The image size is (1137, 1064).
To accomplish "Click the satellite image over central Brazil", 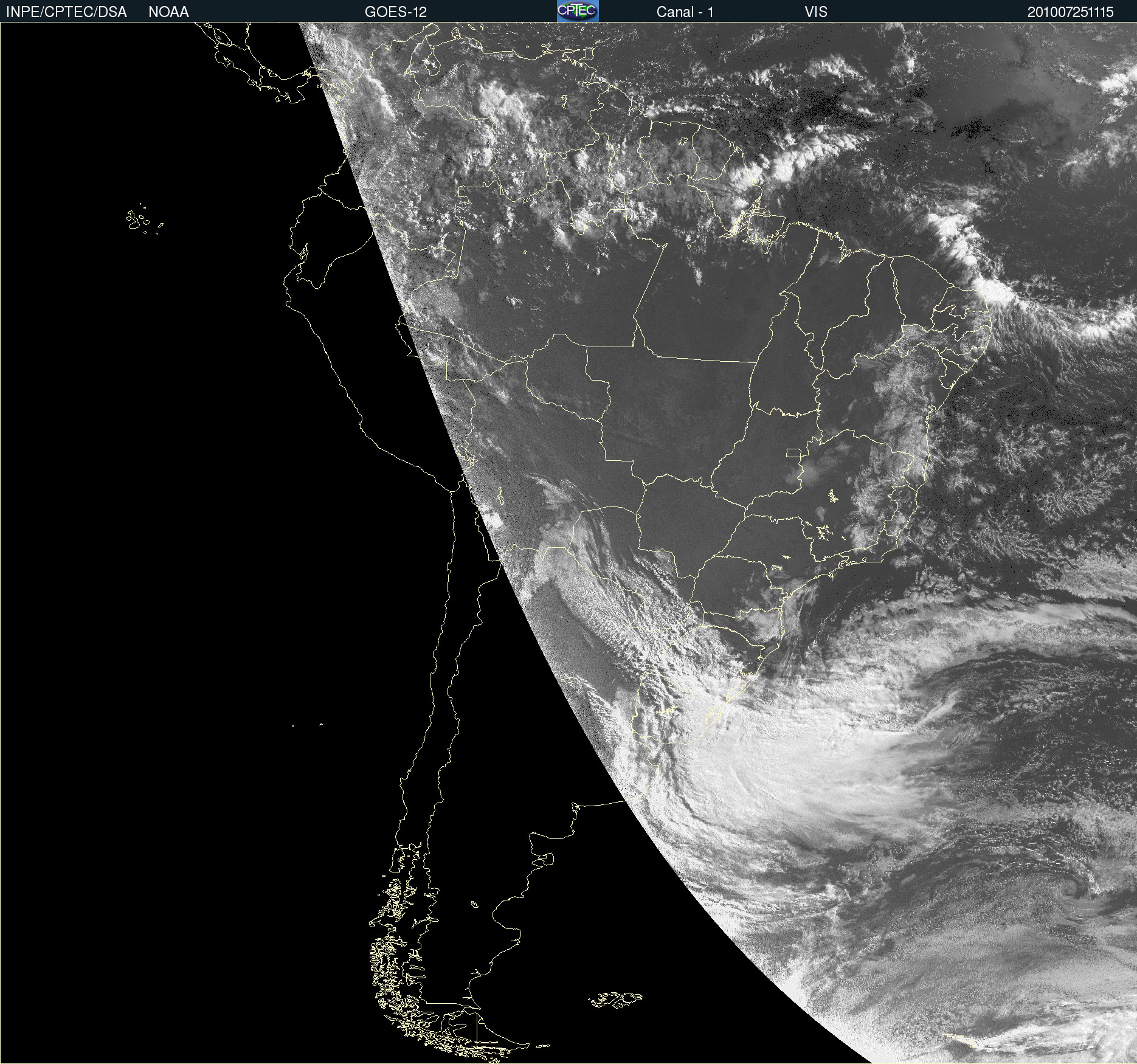I will pyautogui.click(x=568, y=543).
